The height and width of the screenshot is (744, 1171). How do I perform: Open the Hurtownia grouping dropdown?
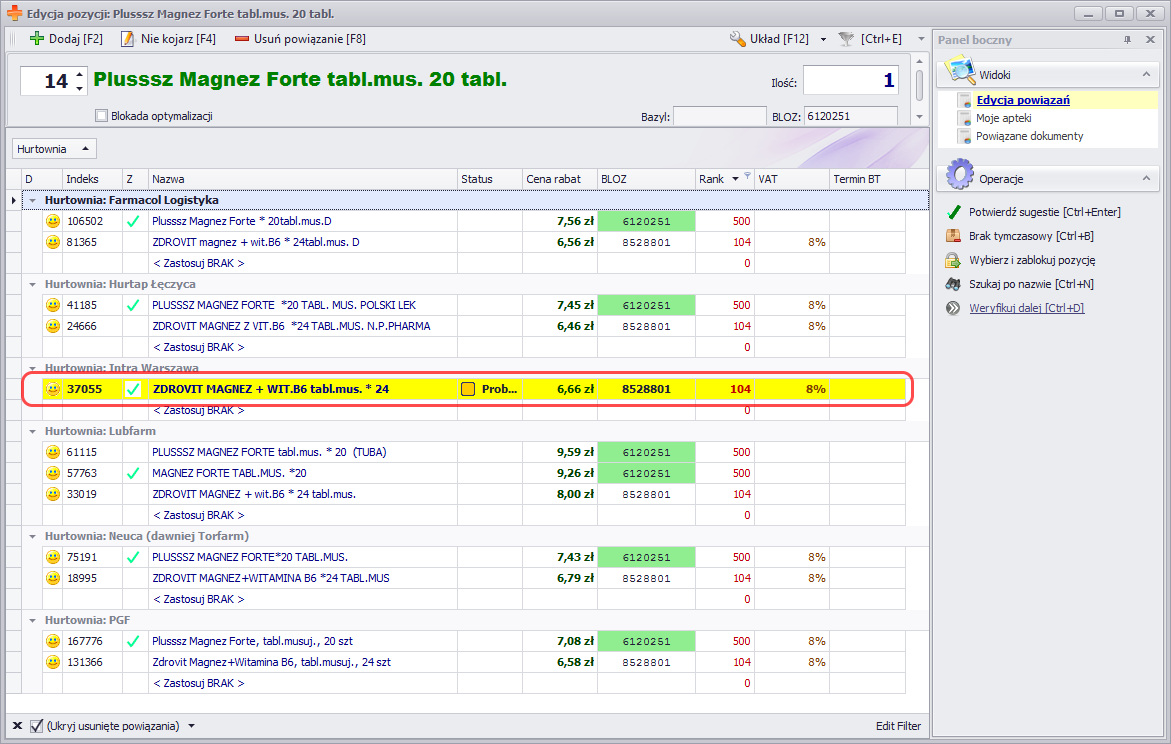click(x=53, y=149)
